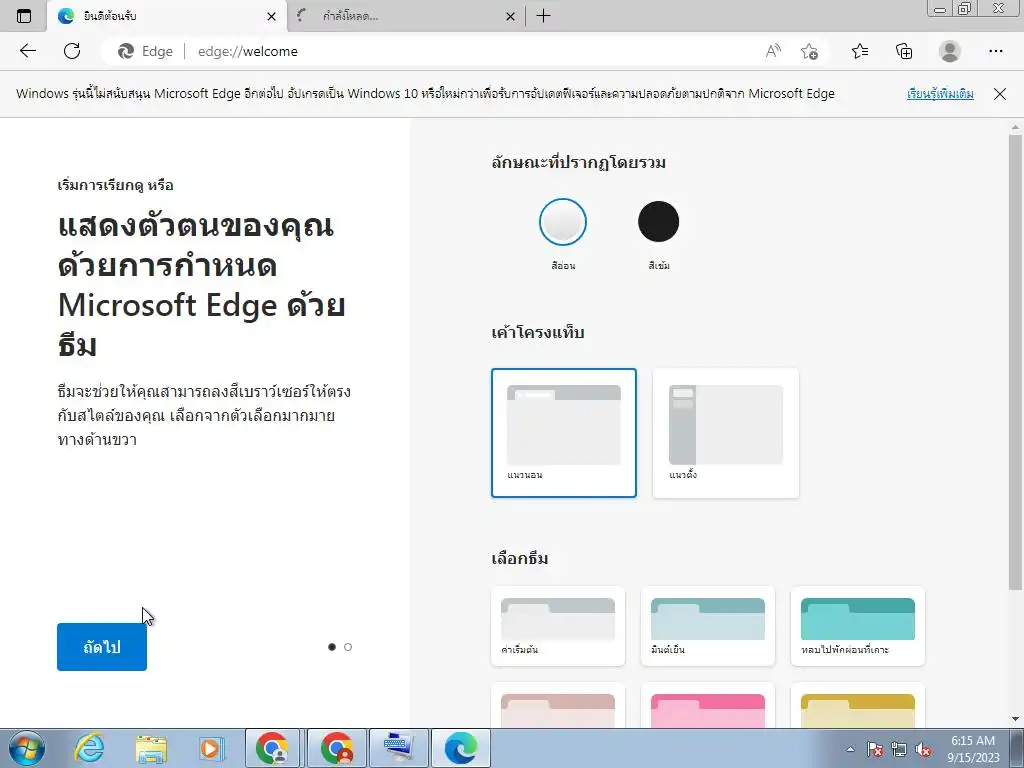Choose the แนวตั้ง vertical tab layout
The height and width of the screenshot is (768, 1024).
point(726,433)
